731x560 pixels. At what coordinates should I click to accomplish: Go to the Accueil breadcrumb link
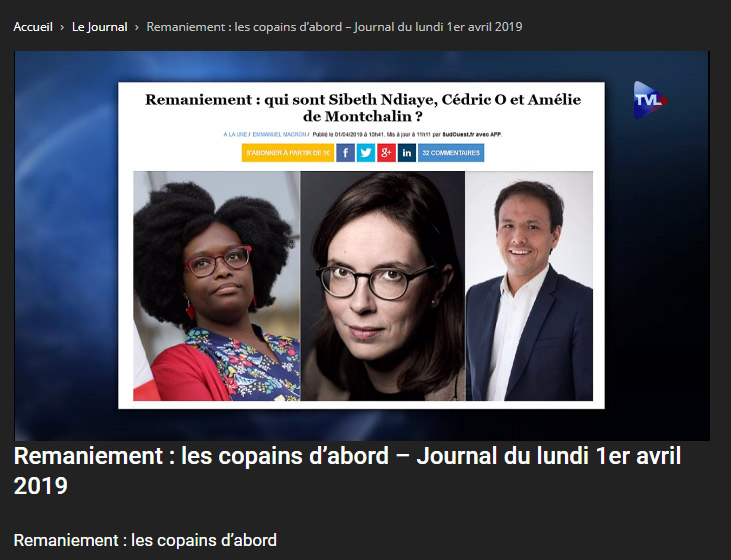[33, 27]
